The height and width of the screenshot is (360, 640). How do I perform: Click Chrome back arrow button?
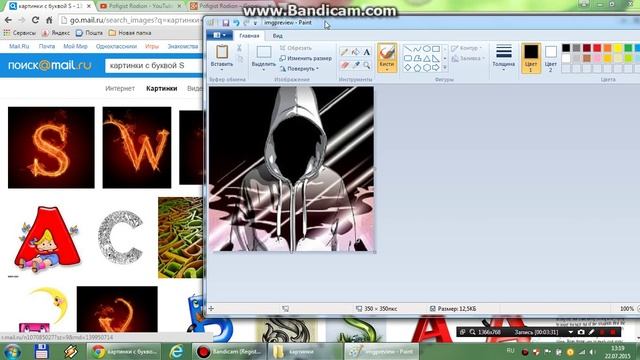pyautogui.click(x=9, y=20)
